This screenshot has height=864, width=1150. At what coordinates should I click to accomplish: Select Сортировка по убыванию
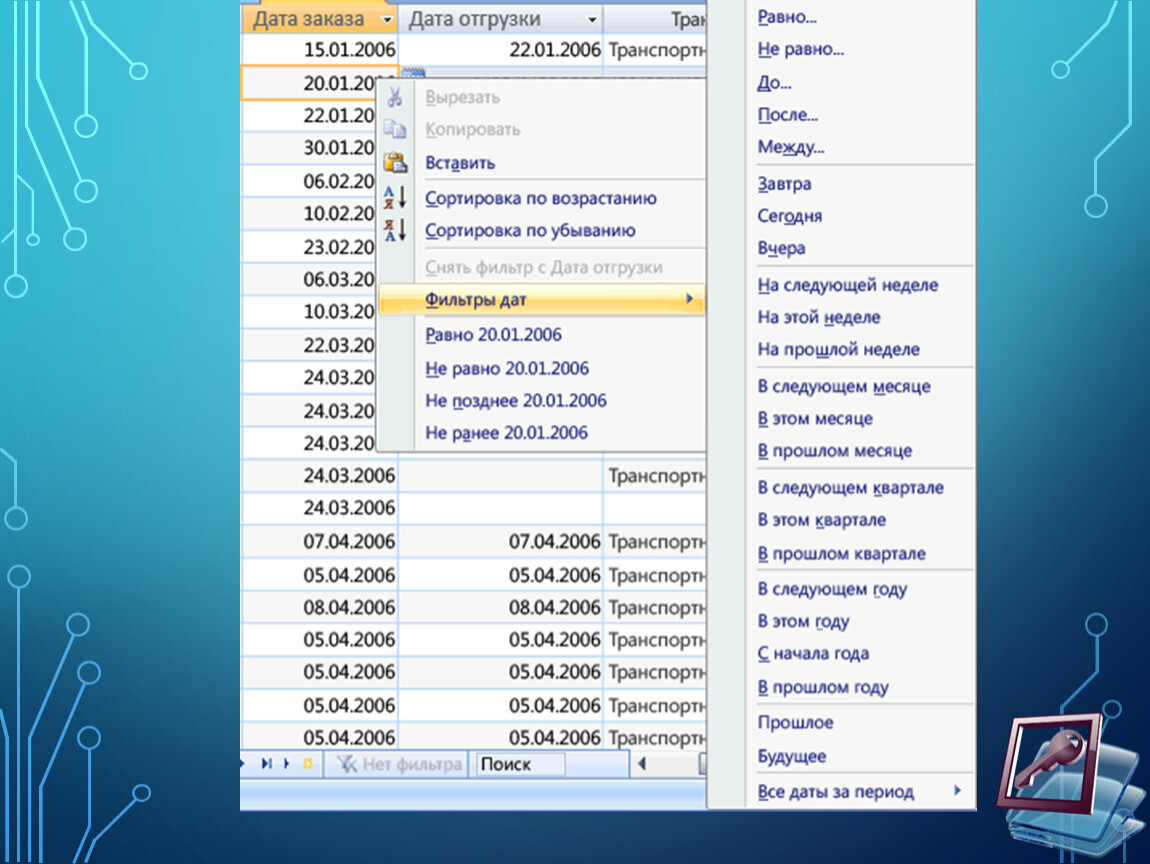[530, 230]
